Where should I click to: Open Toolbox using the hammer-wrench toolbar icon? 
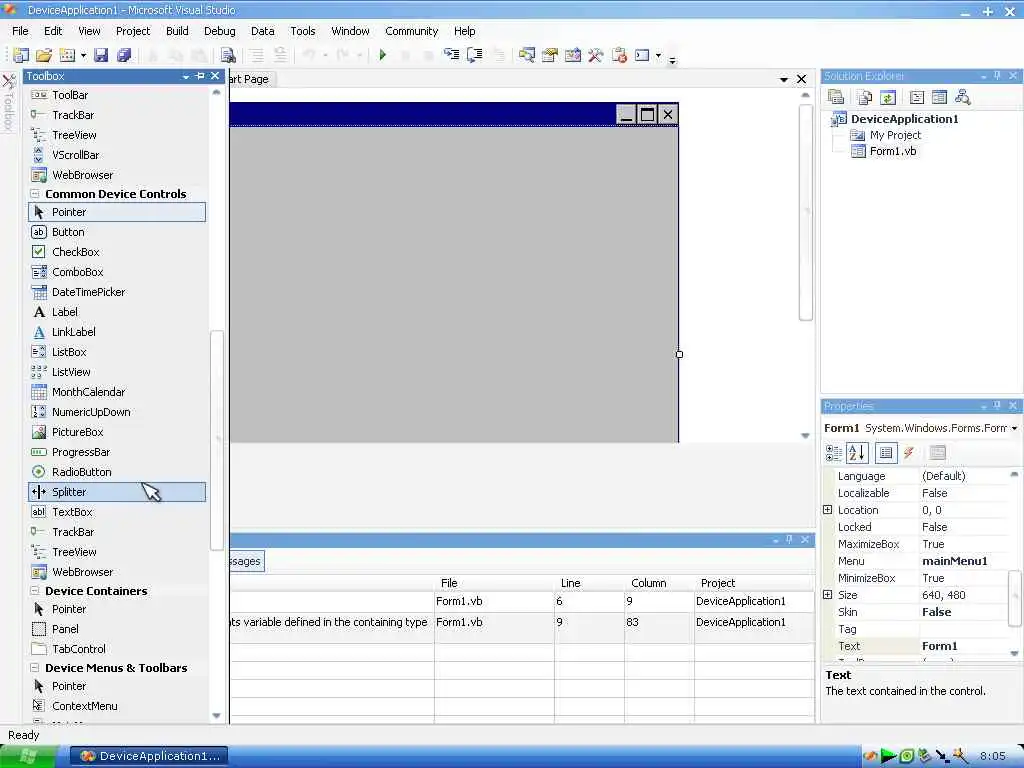(x=595, y=56)
